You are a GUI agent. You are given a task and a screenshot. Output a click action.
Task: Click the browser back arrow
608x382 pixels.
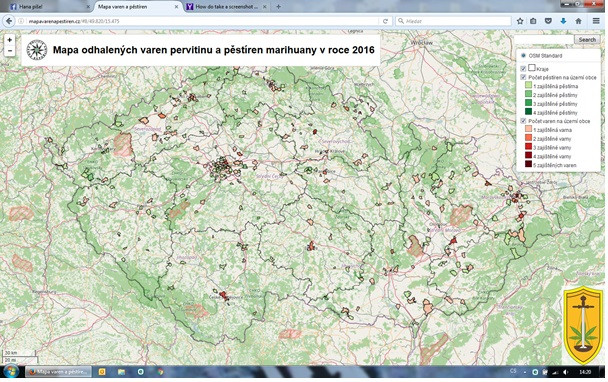[x=9, y=21]
